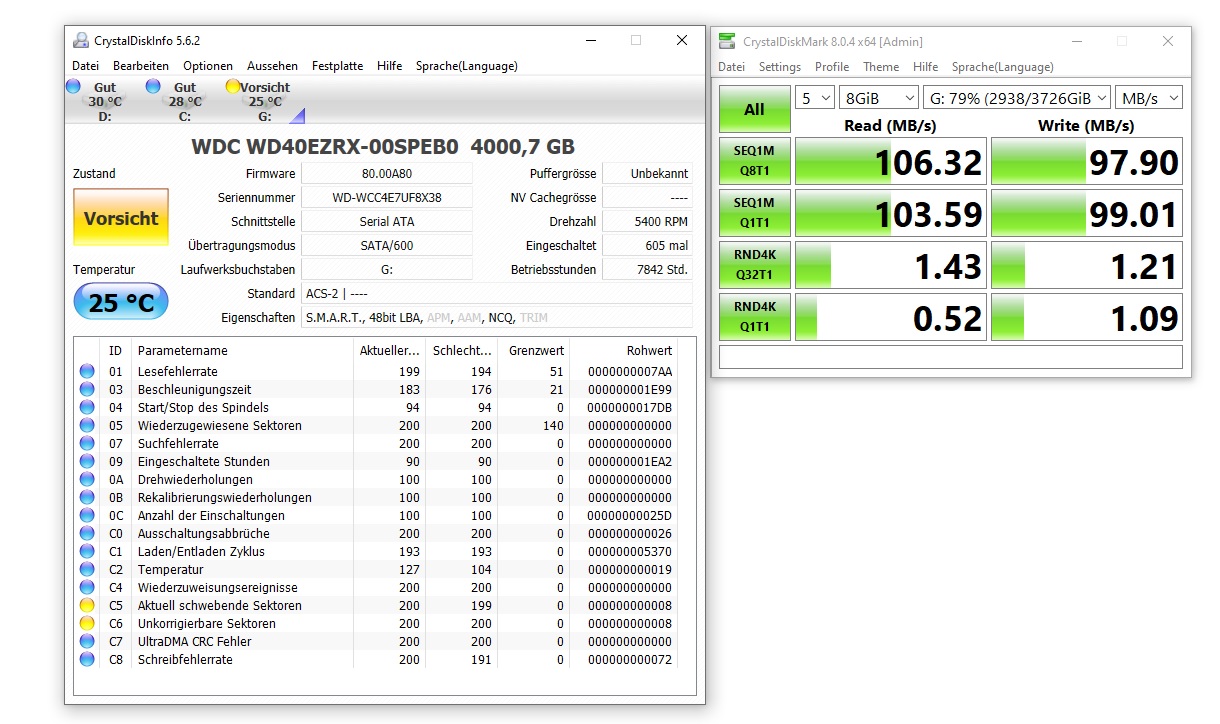Click the serial number field WD-WCC4E7UF8X38
The width and height of the screenshot is (1220, 724).
[x=387, y=197]
